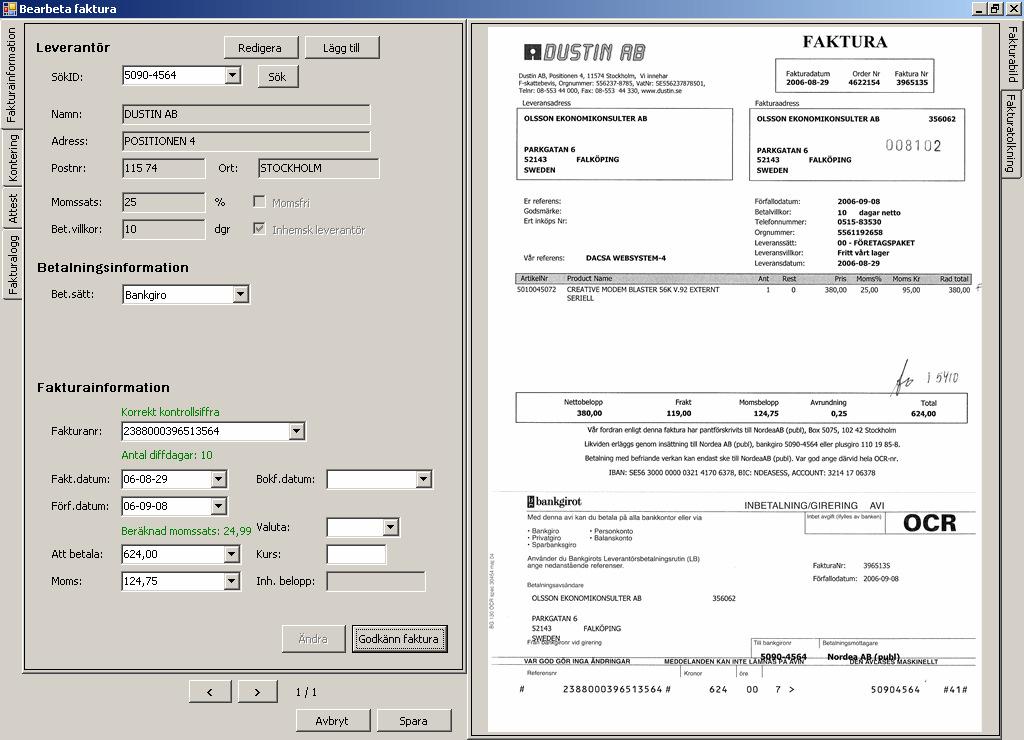Click the FAKTURA title on the invoice image

click(x=845, y=42)
